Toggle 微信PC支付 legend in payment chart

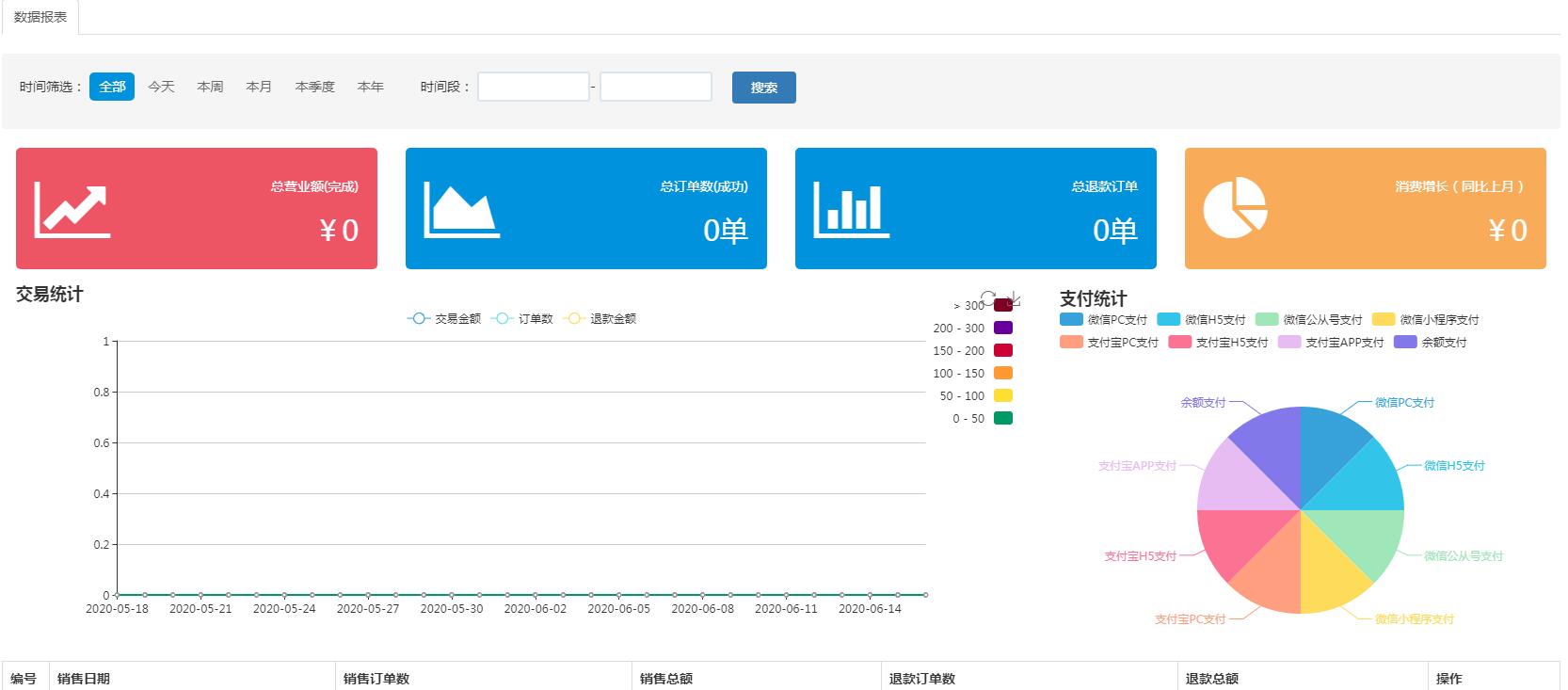point(1103,320)
